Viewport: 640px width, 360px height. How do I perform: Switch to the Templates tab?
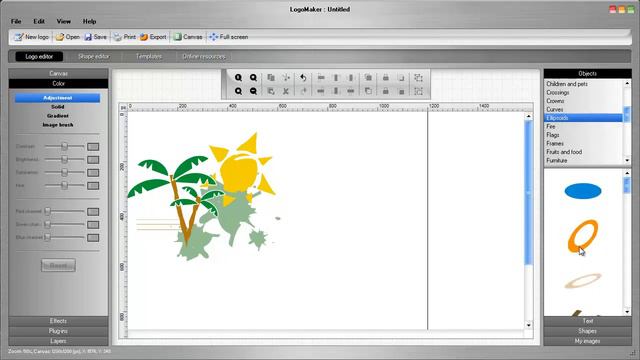click(149, 56)
